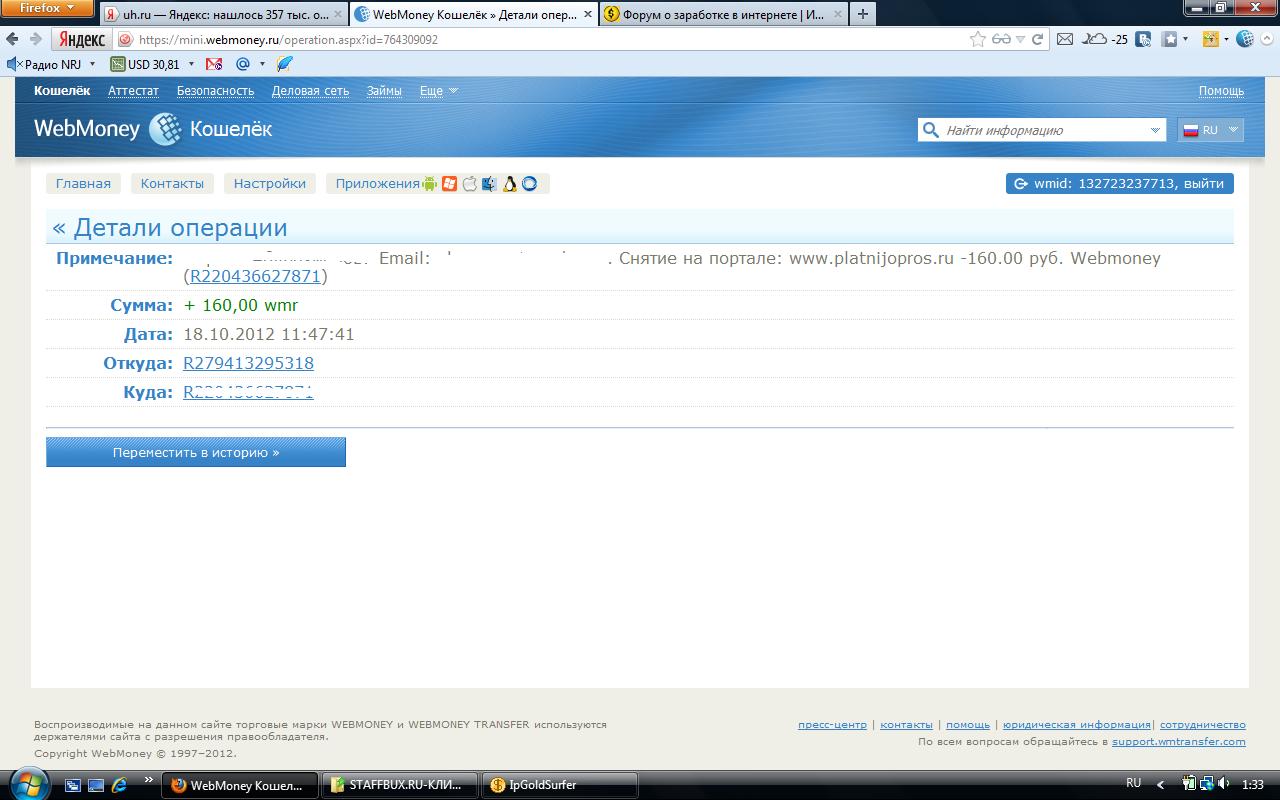Switch to the uh.ru Яндекс tab

click(223, 15)
